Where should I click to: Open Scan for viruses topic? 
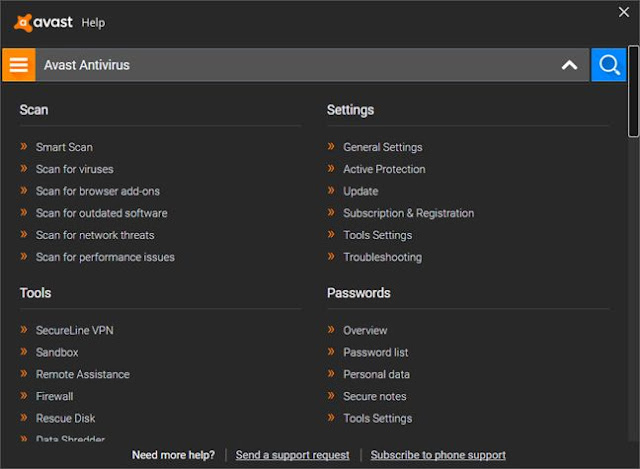click(x=74, y=169)
